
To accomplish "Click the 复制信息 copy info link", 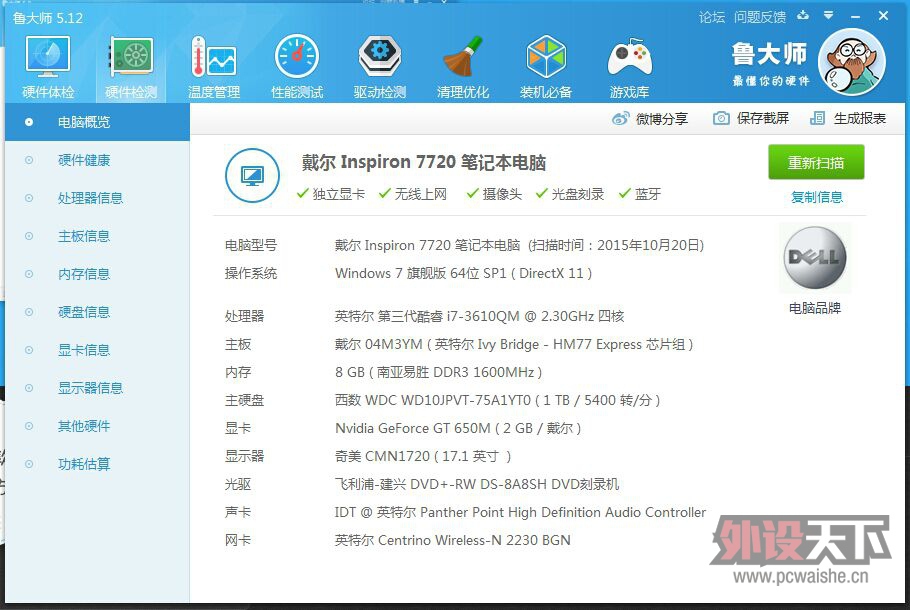I will 816,197.
